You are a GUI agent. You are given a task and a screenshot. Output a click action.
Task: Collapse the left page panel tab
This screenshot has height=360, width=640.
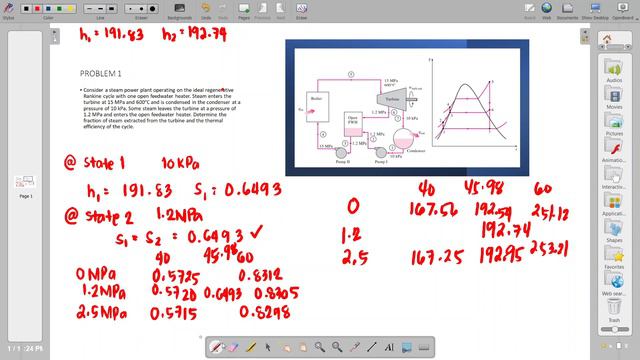click(x=54, y=36)
